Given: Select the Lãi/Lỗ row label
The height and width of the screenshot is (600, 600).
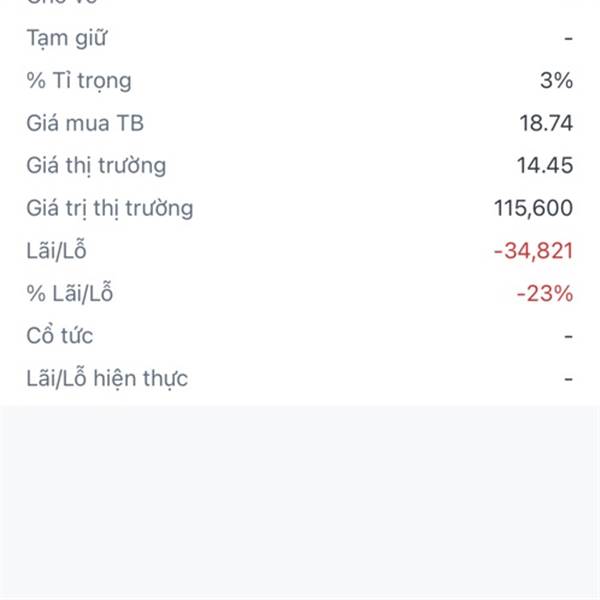Looking at the screenshot, I should click(56, 250).
